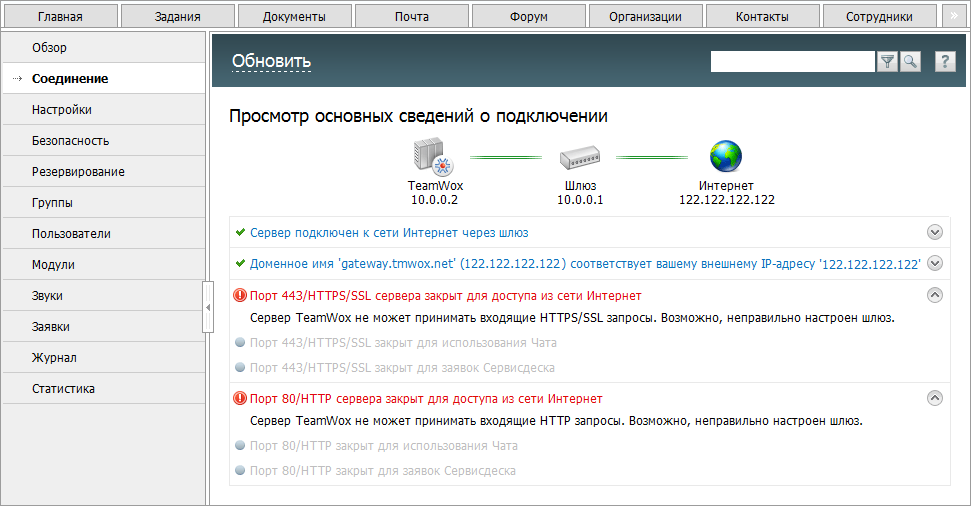The height and width of the screenshot is (506, 971).
Task: Click 'Порт 80/HTTP закрыт для заявок Сервисдеска'
Action: [383, 471]
